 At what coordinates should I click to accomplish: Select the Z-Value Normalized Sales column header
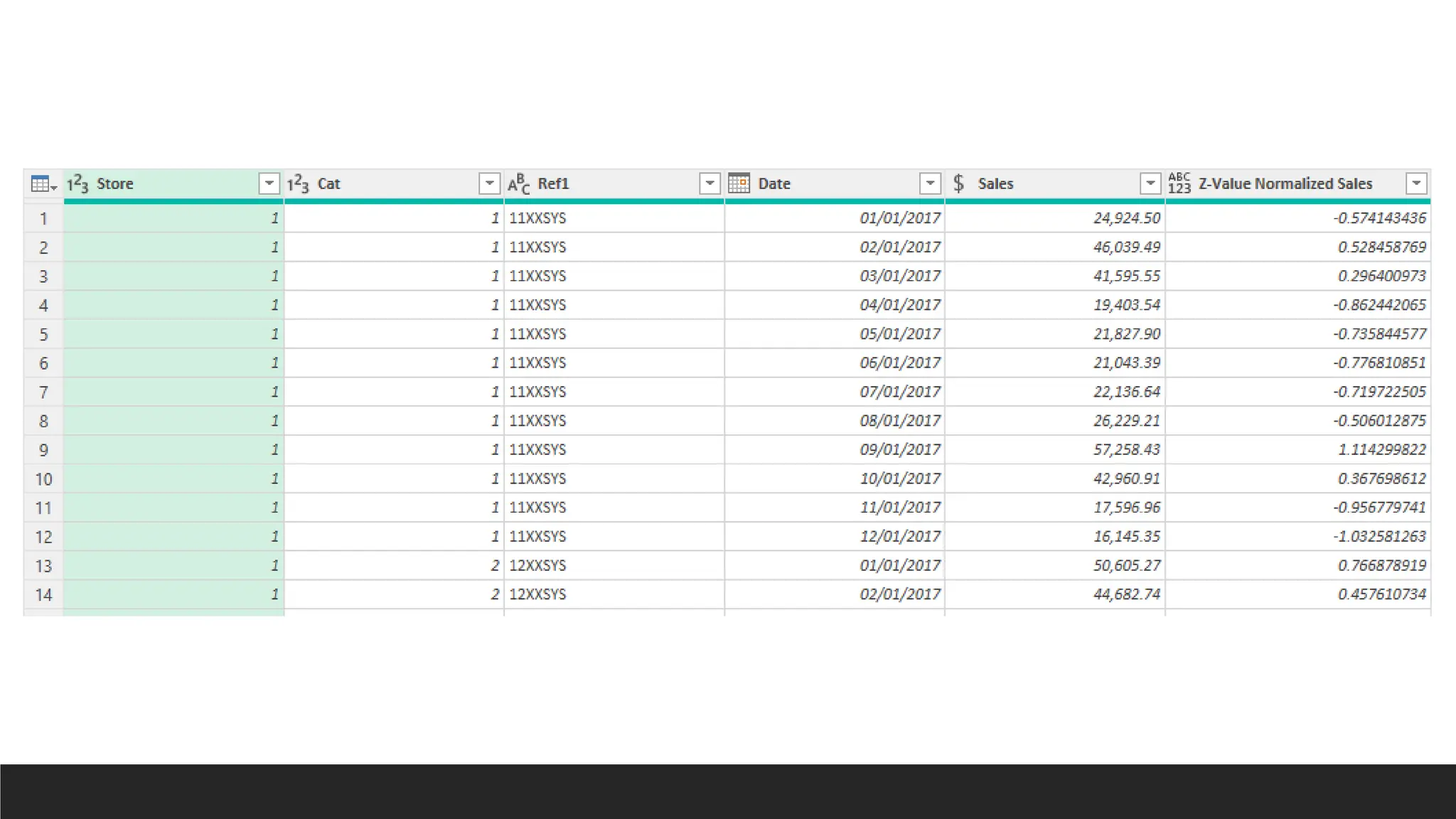(1285, 183)
